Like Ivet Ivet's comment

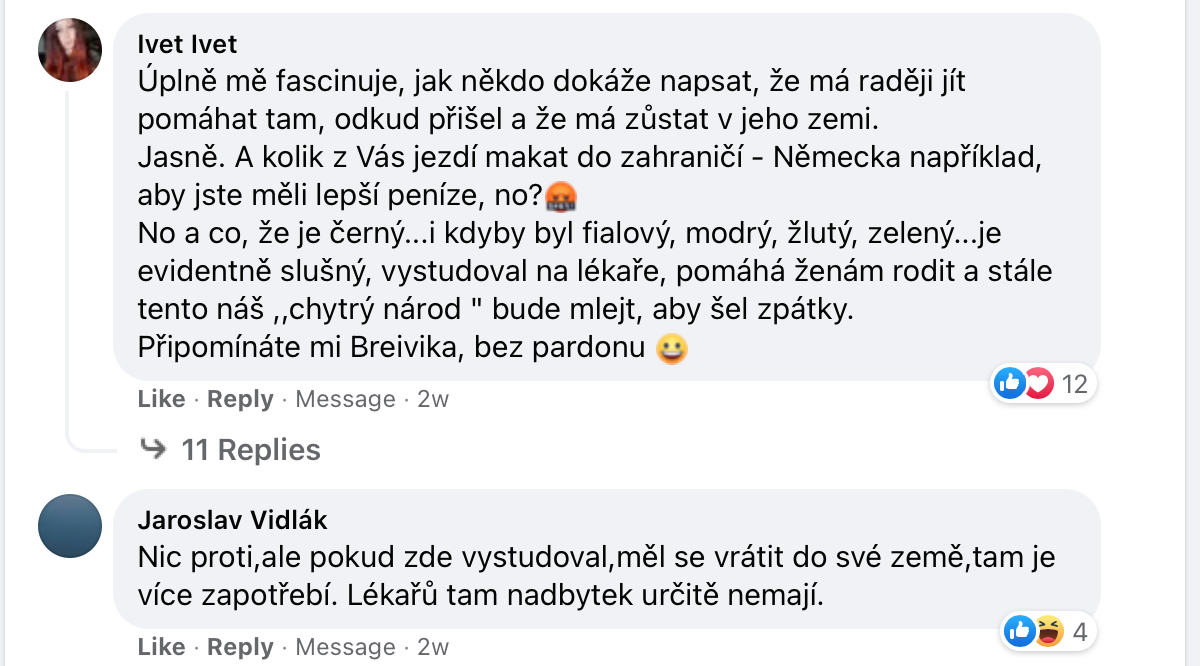161,399
